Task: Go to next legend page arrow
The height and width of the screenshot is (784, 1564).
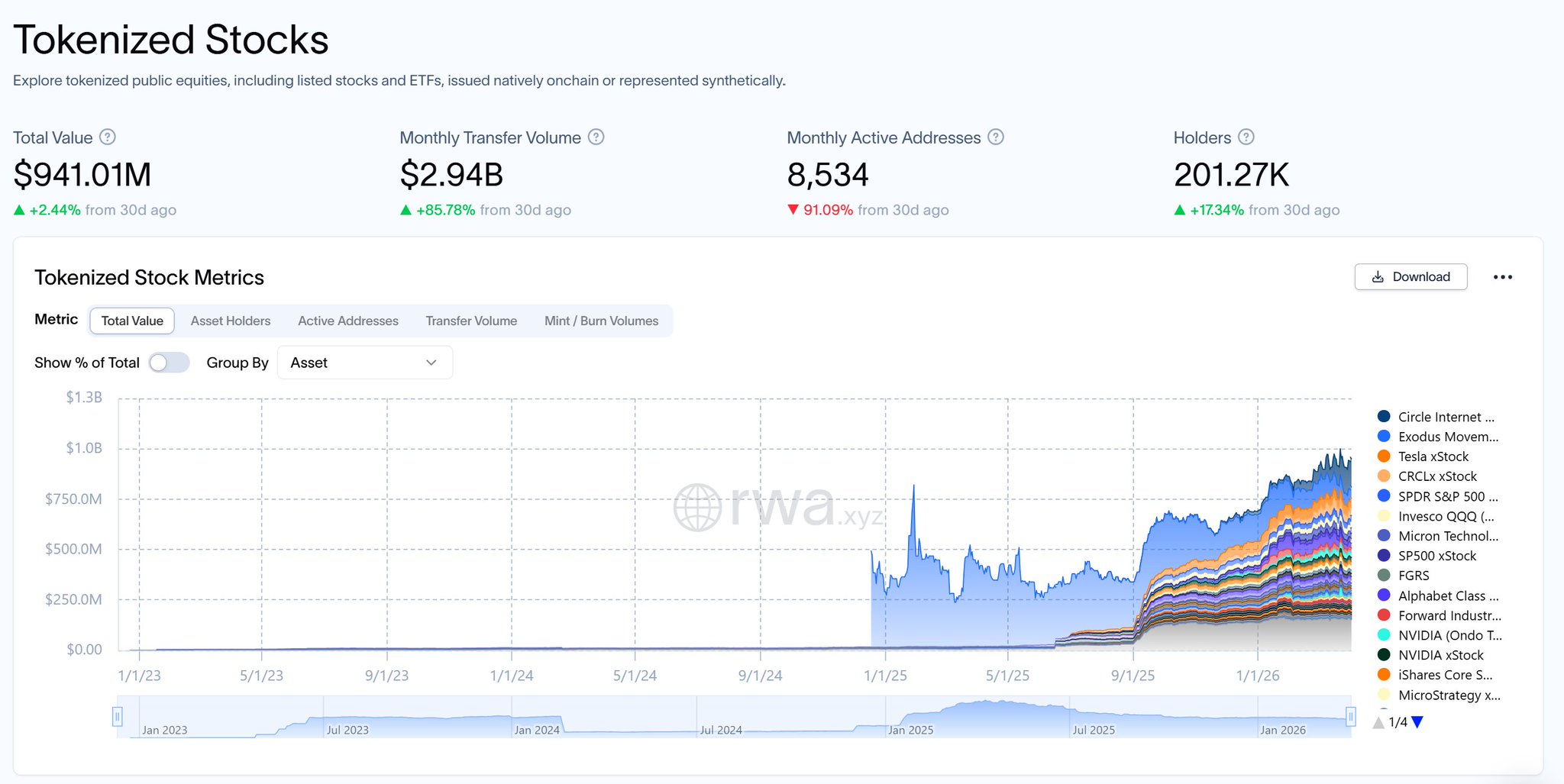Action: click(1417, 722)
